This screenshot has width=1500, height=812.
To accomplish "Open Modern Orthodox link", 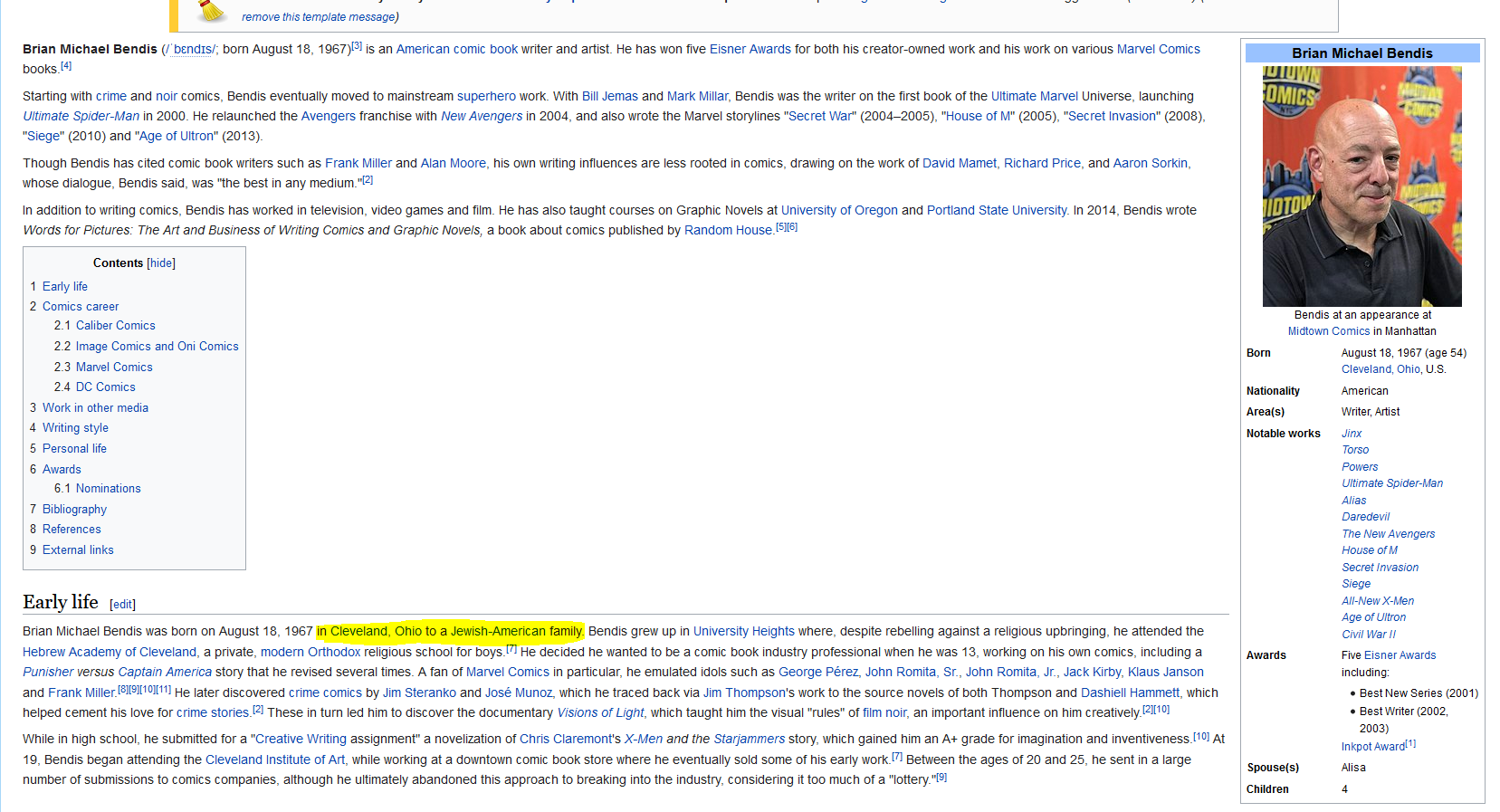I will coord(311,653).
